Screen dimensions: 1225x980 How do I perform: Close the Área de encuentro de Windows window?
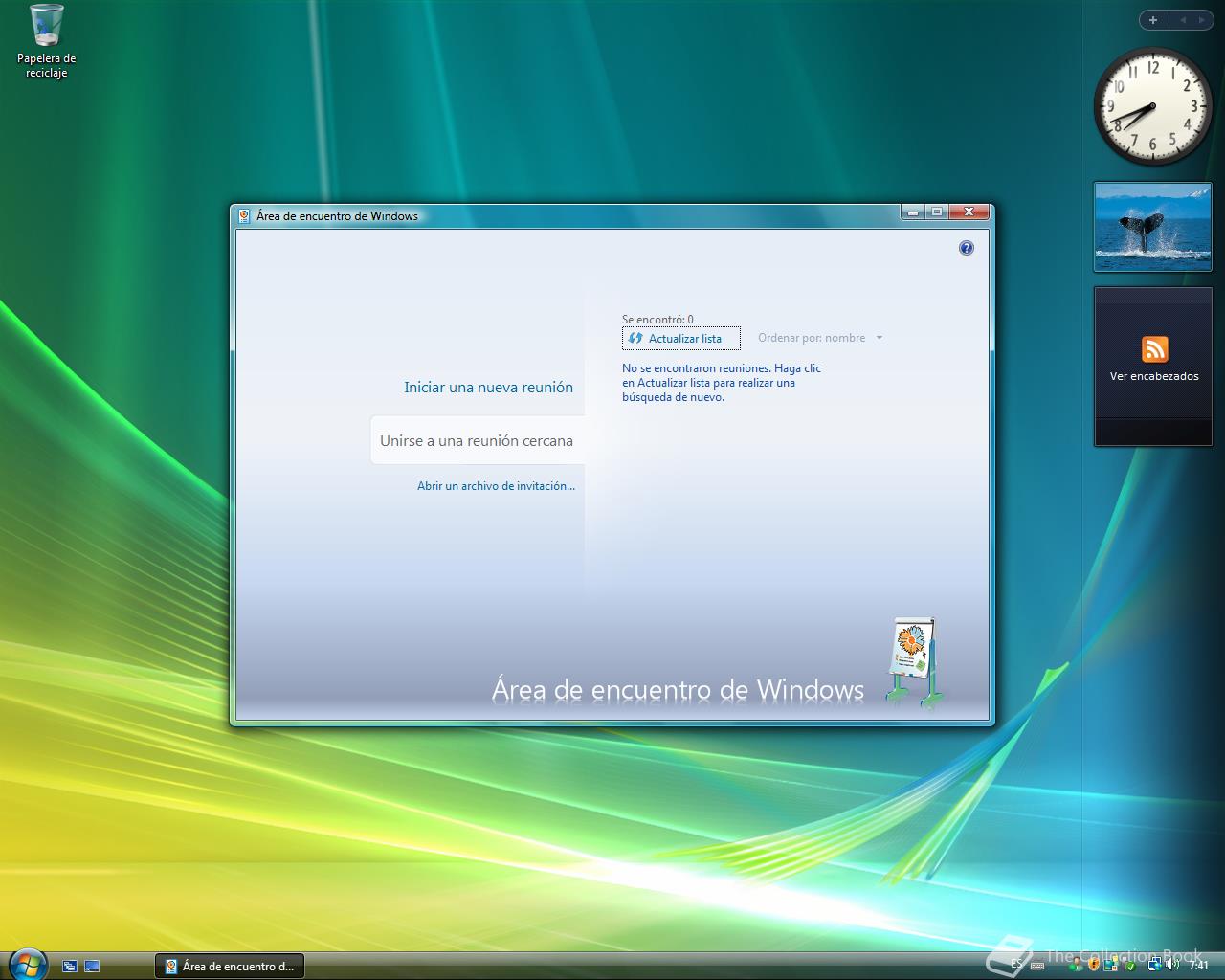tap(969, 212)
